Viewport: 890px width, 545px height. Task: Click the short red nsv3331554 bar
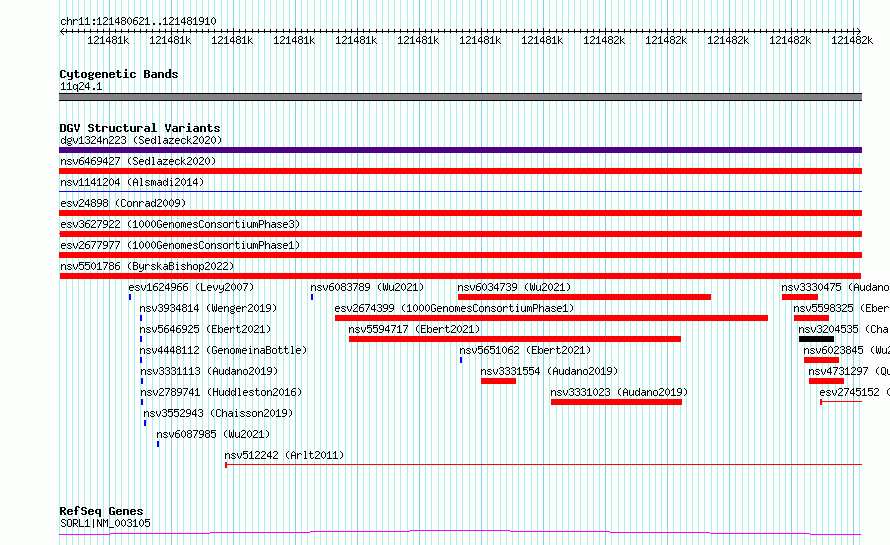point(498,381)
